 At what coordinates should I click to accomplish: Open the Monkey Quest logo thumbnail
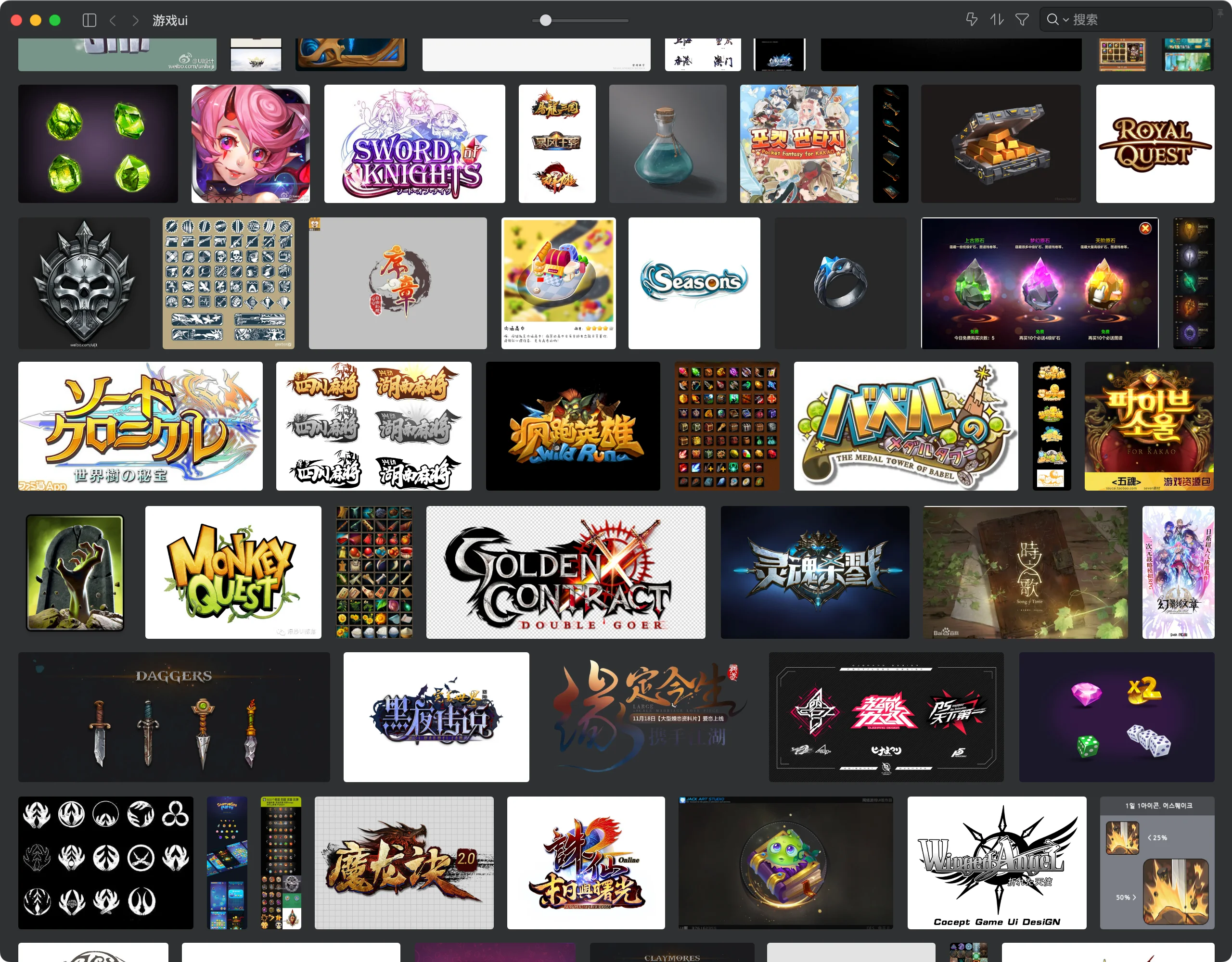coord(233,572)
